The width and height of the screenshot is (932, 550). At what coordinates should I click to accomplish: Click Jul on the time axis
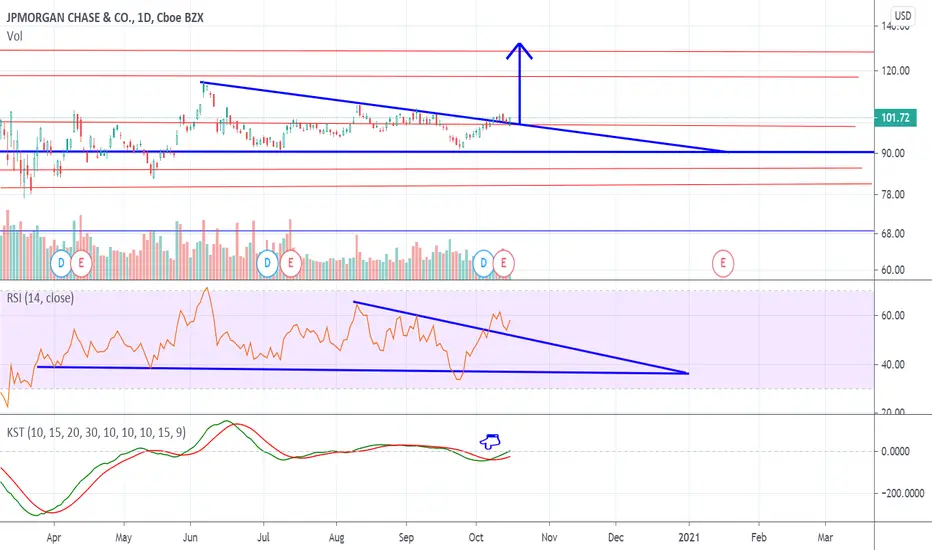263,538
